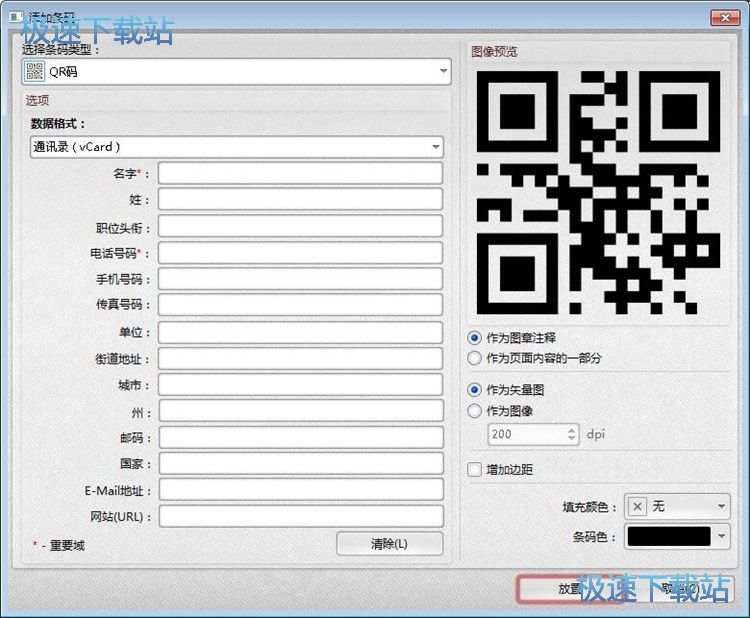750x618 pixels.
Task: Click the 放置 button
Action: click(x=569, y=588)
